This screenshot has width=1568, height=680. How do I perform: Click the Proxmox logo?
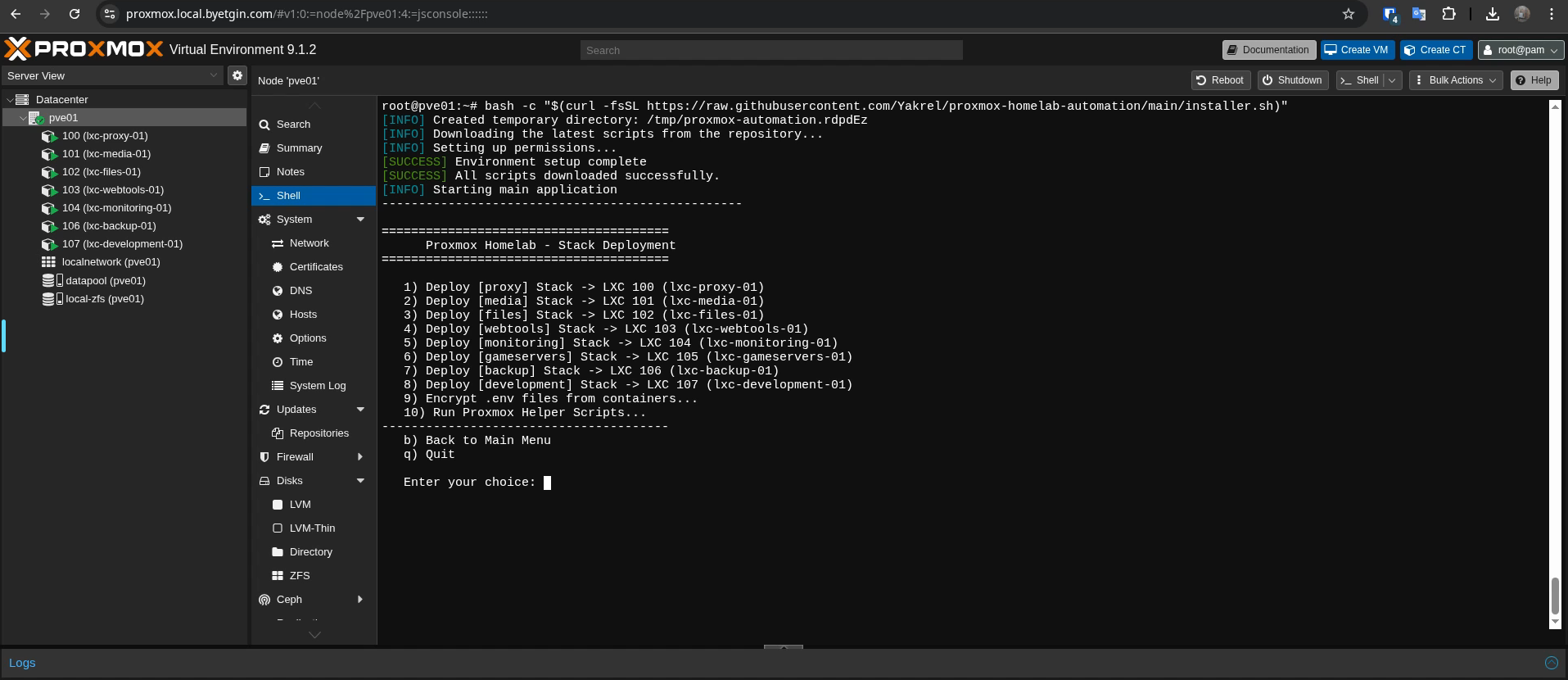84,49
